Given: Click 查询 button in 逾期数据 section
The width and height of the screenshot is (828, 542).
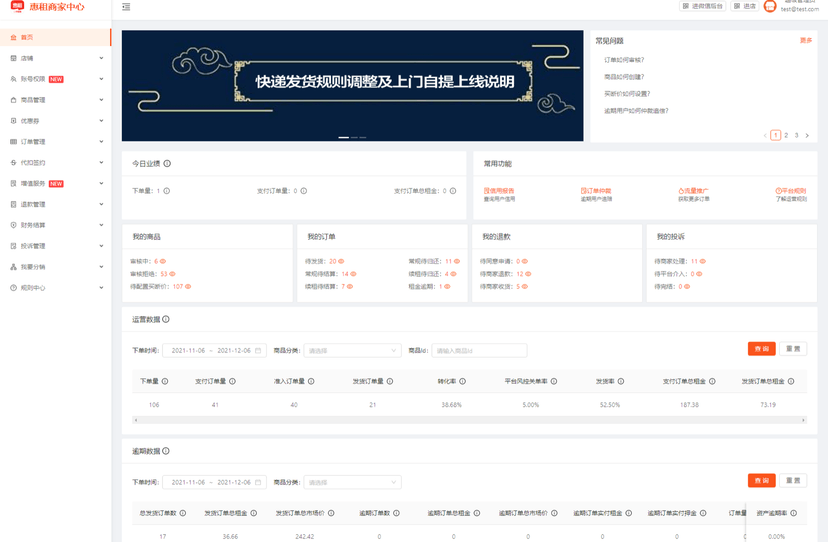Looking at the screenshot, I should coord(761,480).
